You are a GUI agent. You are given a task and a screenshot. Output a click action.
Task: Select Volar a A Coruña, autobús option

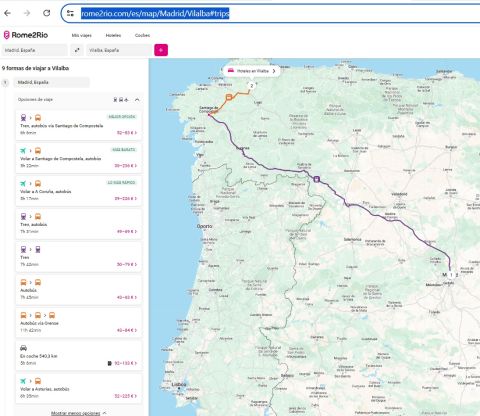point(79,190)
